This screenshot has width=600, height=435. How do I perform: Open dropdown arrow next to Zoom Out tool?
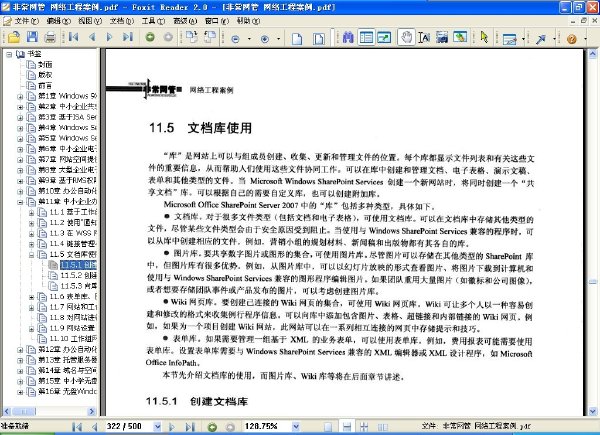(249, 39)
